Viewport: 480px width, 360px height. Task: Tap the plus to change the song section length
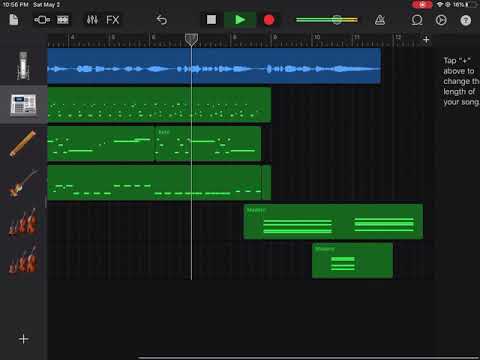tap(426, 40)
